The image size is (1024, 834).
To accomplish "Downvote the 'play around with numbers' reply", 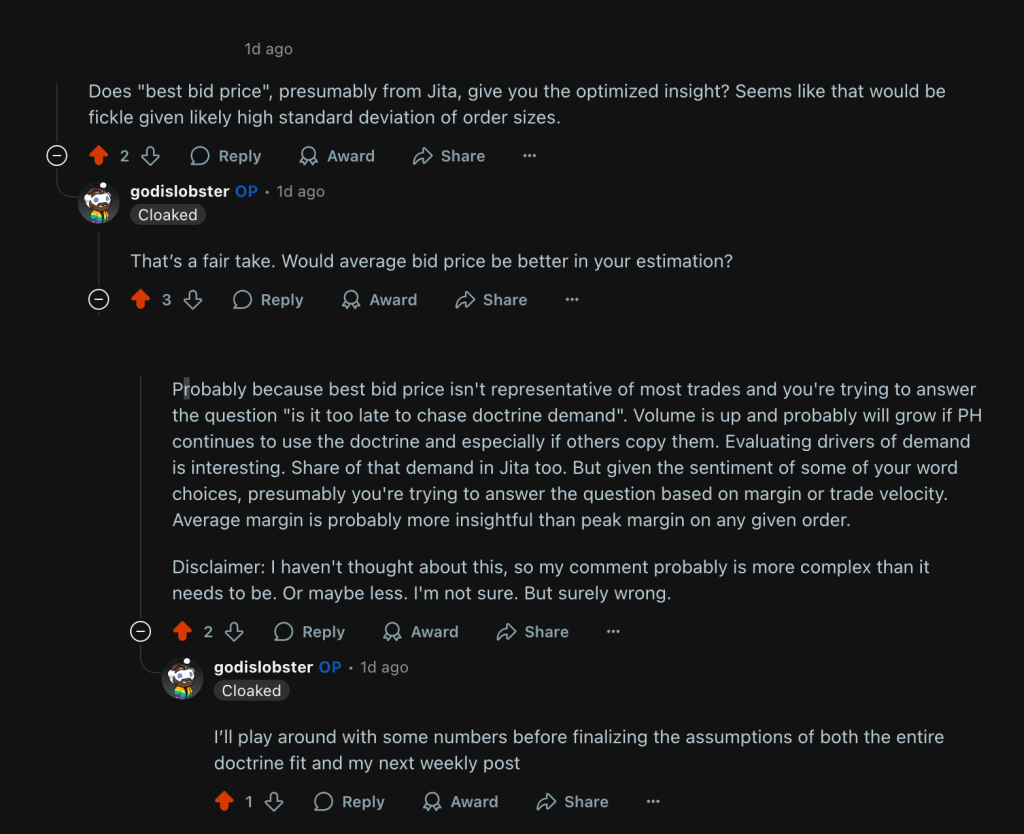I will [274, 802].
